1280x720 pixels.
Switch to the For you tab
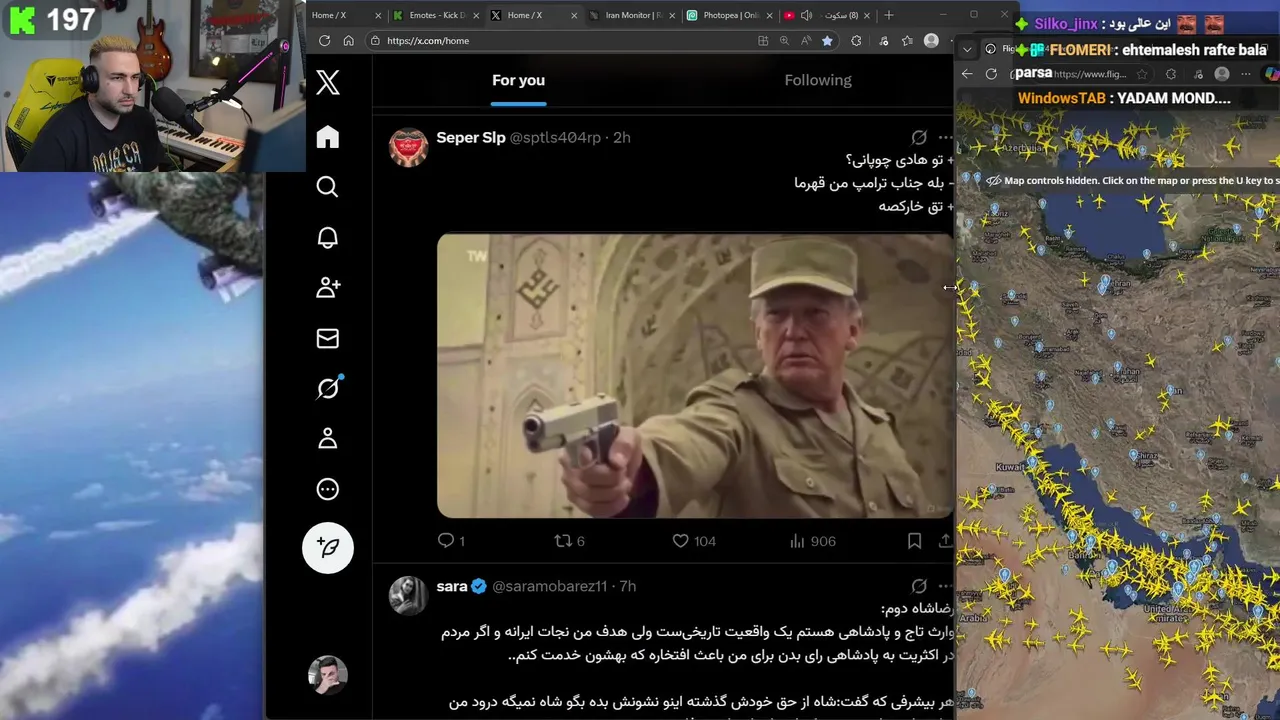(x=518, y=80)
